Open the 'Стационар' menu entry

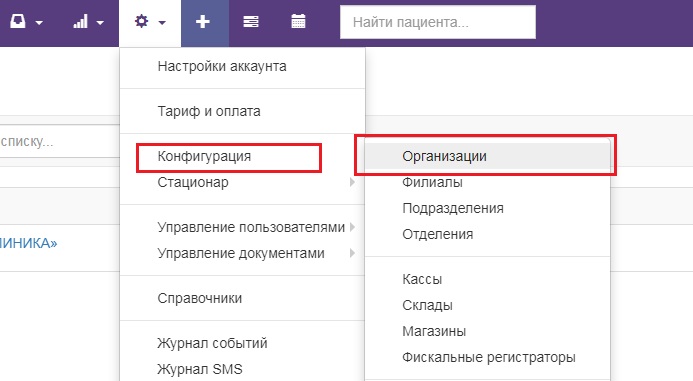tap(193, 182)
